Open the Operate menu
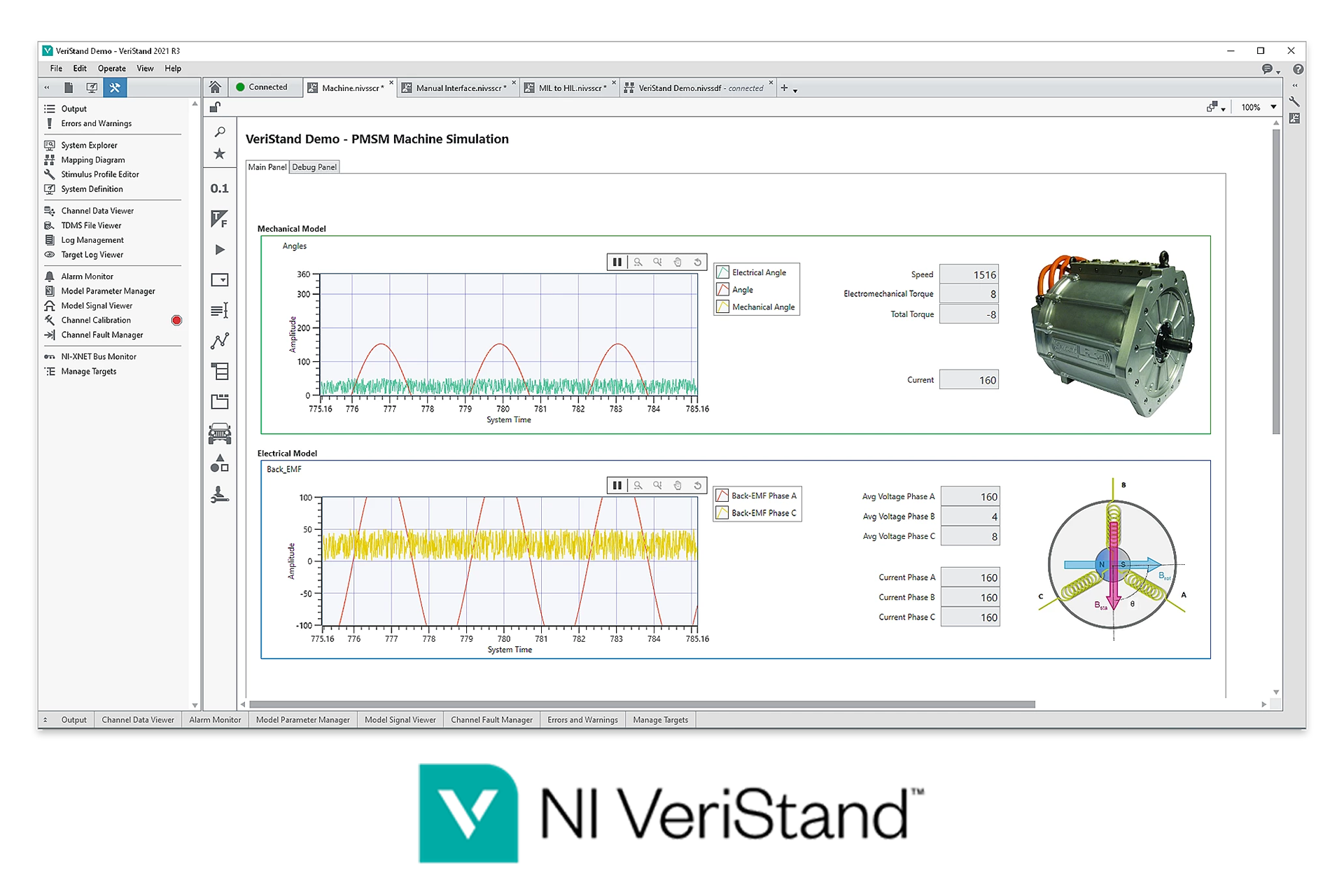The width and height of the screenshot is (1344, 896). [x=112, y=69]
